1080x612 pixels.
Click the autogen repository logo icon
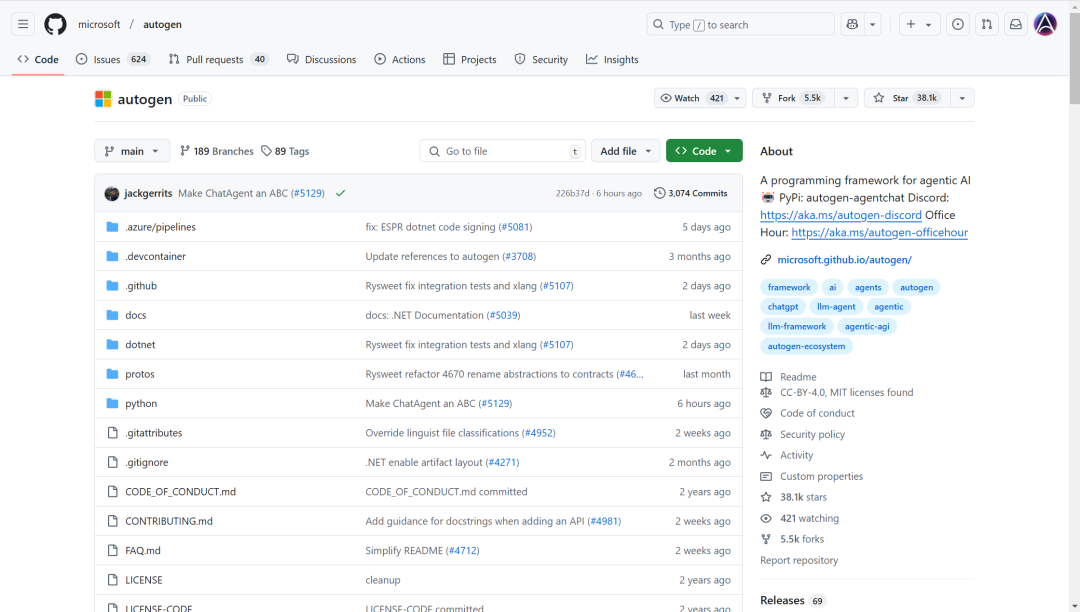coord(103,99)
